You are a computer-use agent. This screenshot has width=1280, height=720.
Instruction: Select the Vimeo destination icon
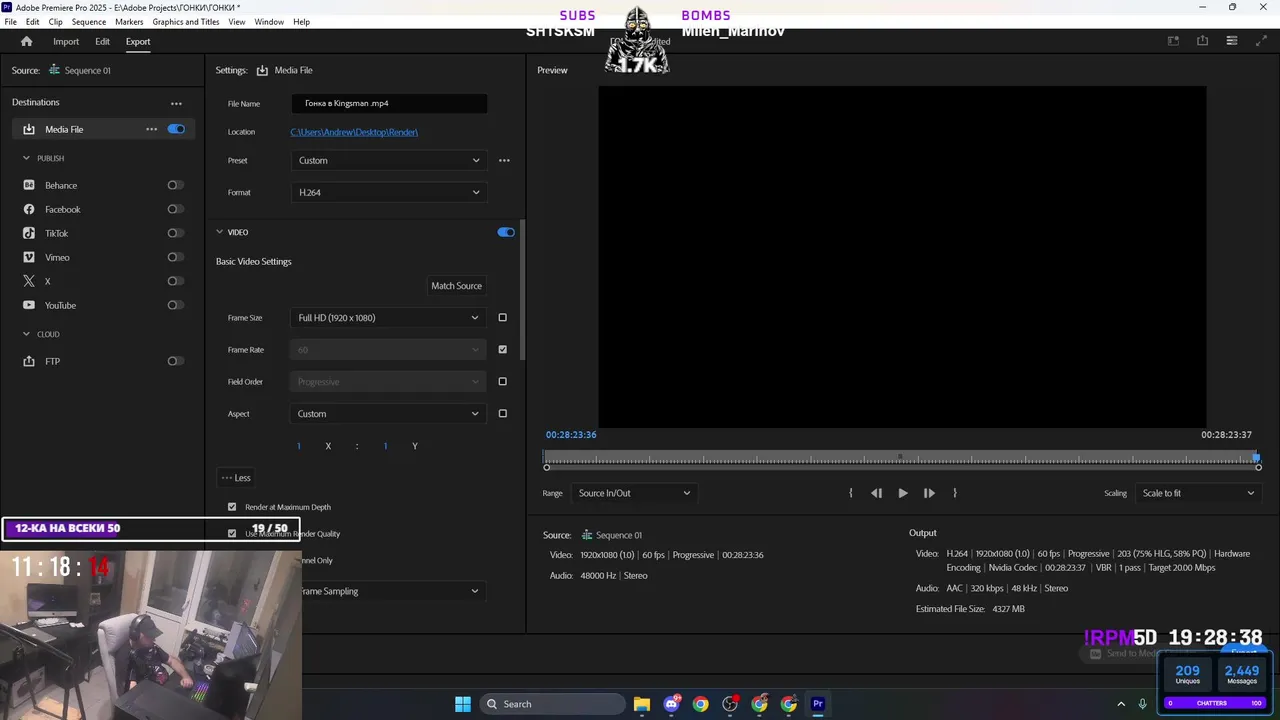29,257
